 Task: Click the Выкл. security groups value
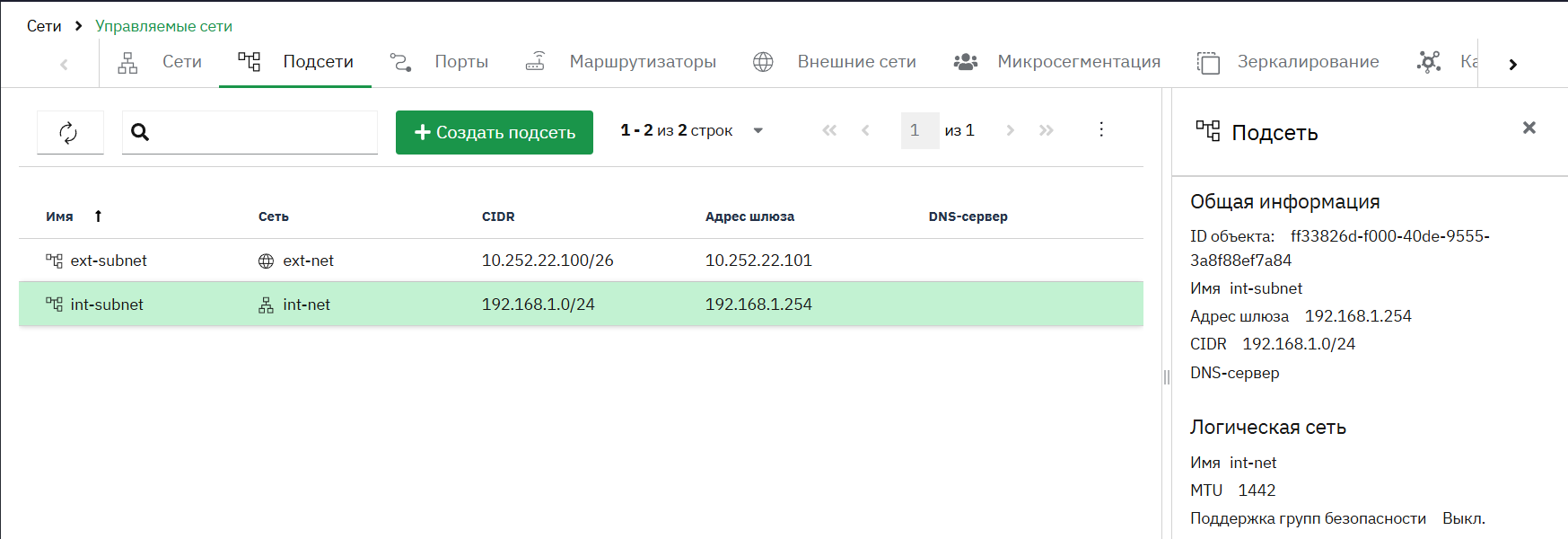[x=1464, y=518]
